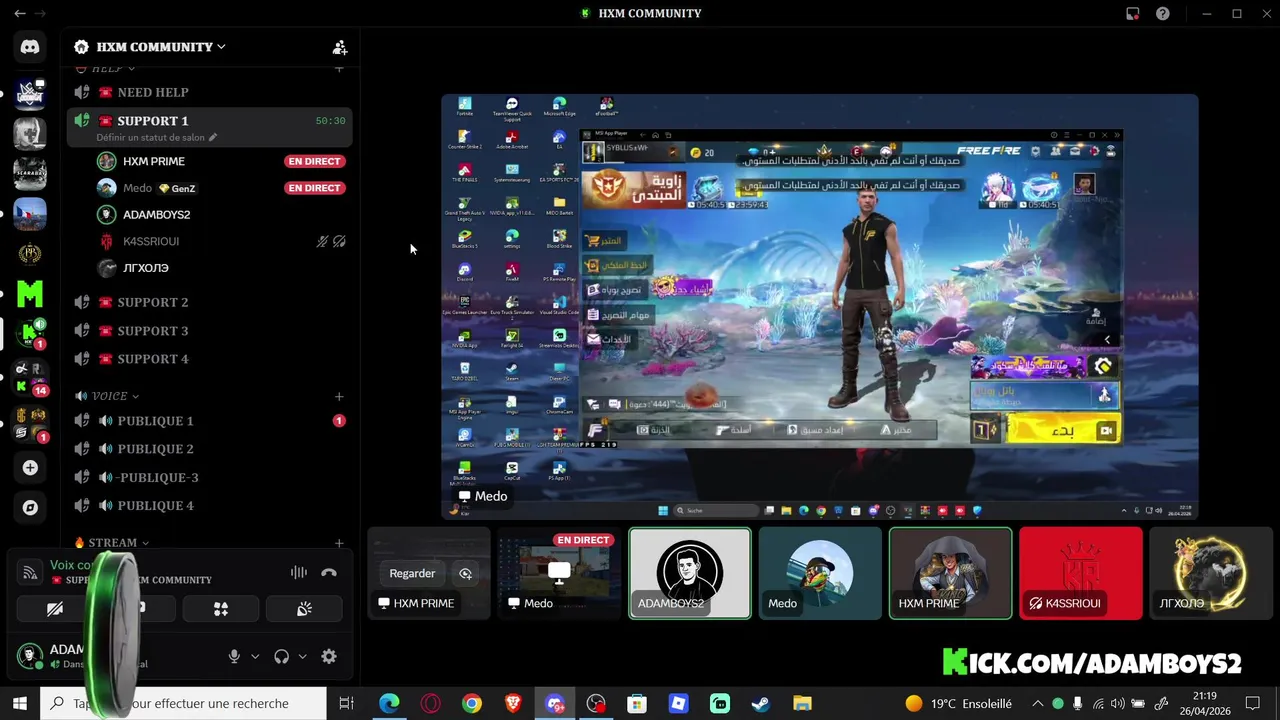The image size is (1280, 720).
Task: Go forward with the title bar arrow
Action: pos(40,13)
